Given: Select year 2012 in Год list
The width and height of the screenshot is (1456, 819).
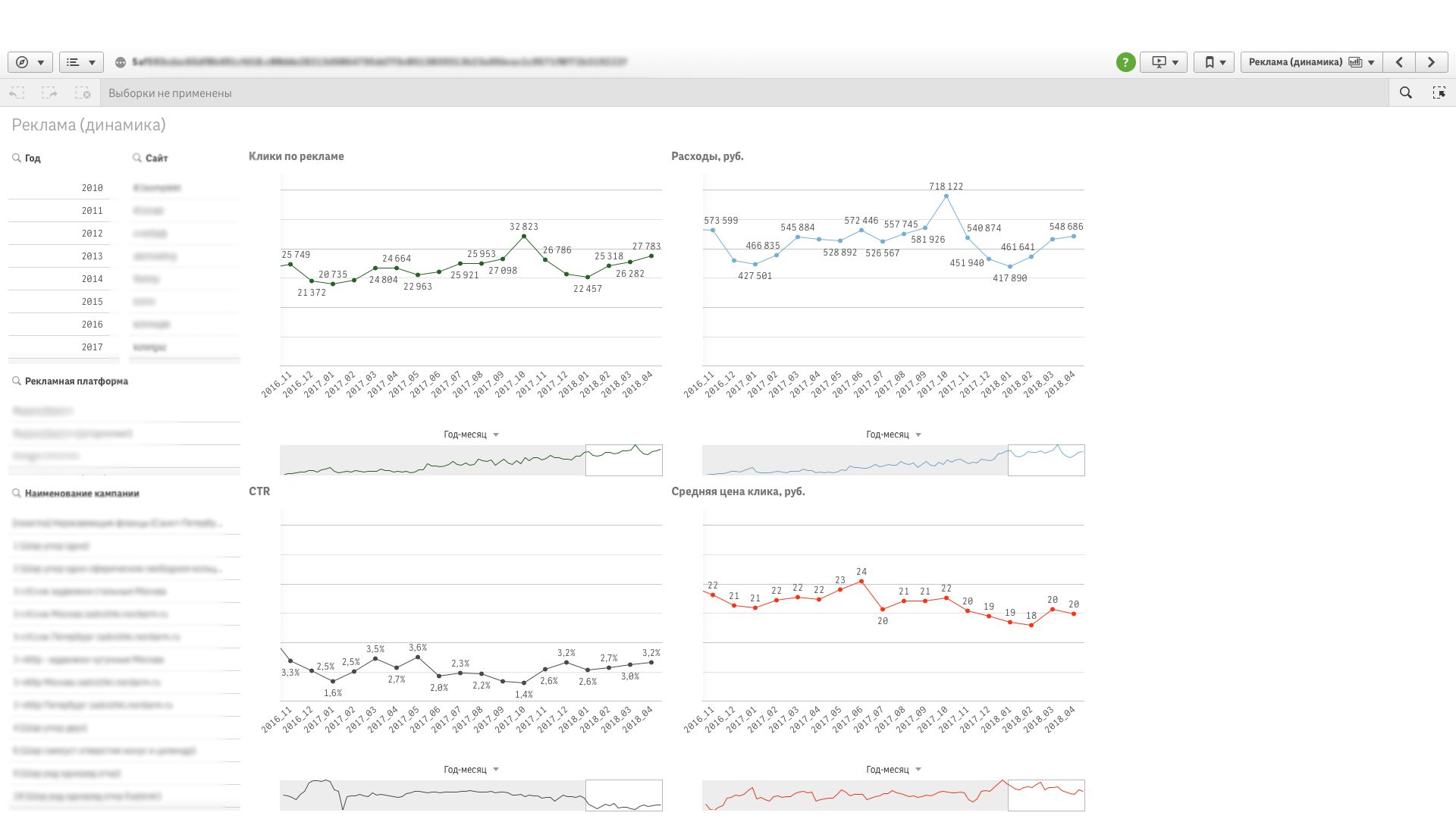Looking at the screenshot, I should pos(59,233).
